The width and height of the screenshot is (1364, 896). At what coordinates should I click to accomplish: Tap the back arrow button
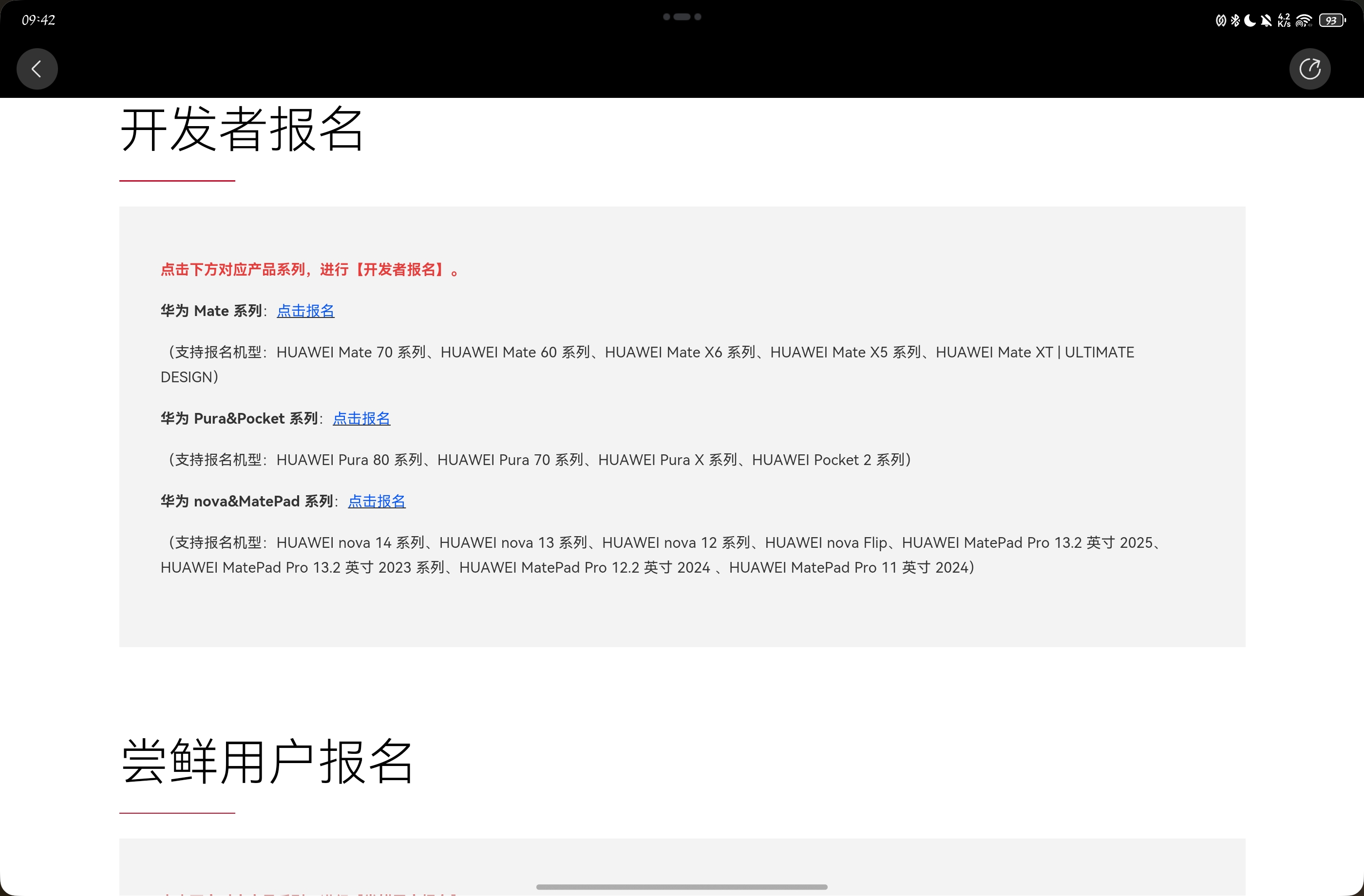click(37, 69)
